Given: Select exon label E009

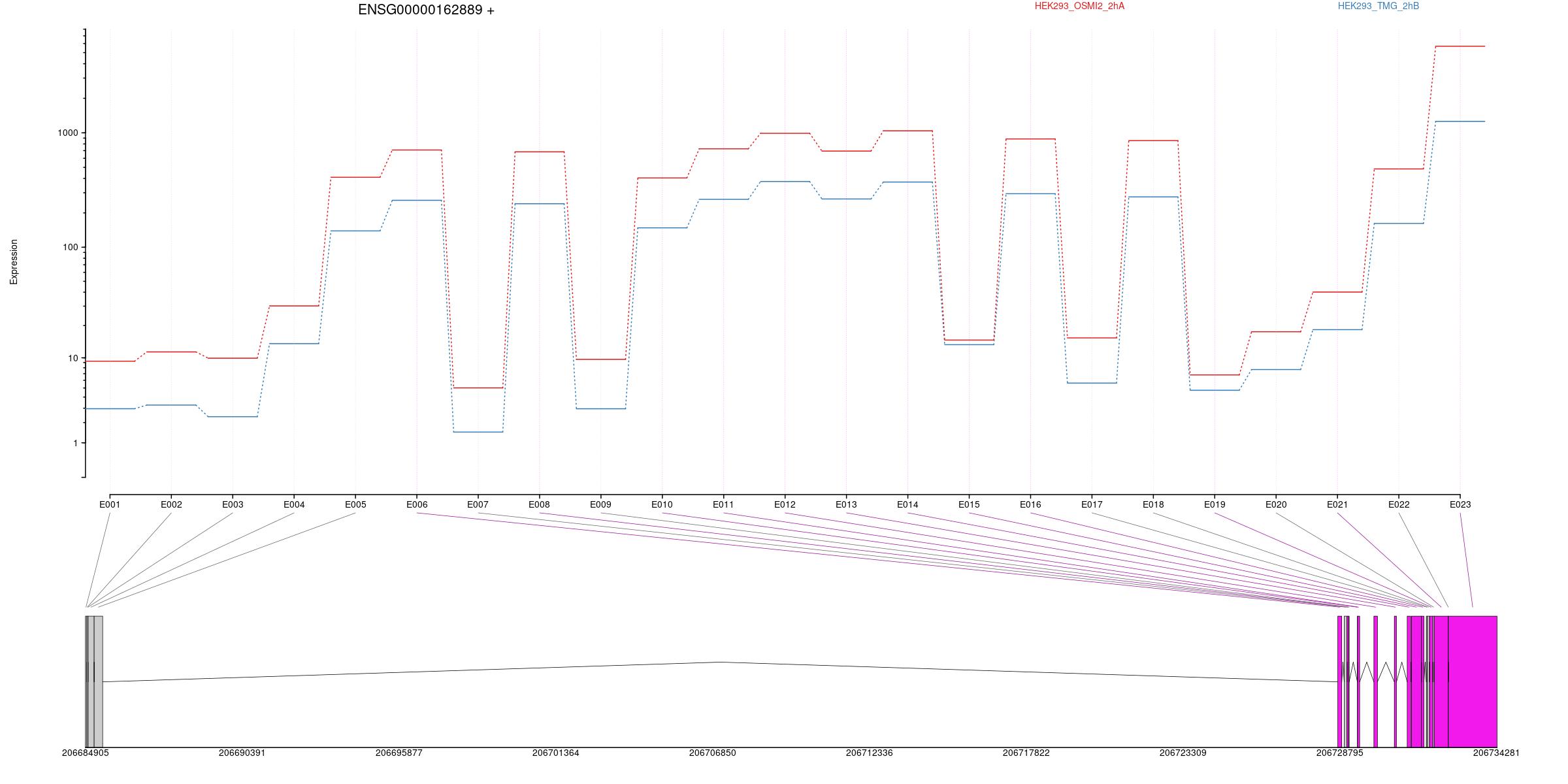Looking at the screenshot, I should [x=600, y=504].
